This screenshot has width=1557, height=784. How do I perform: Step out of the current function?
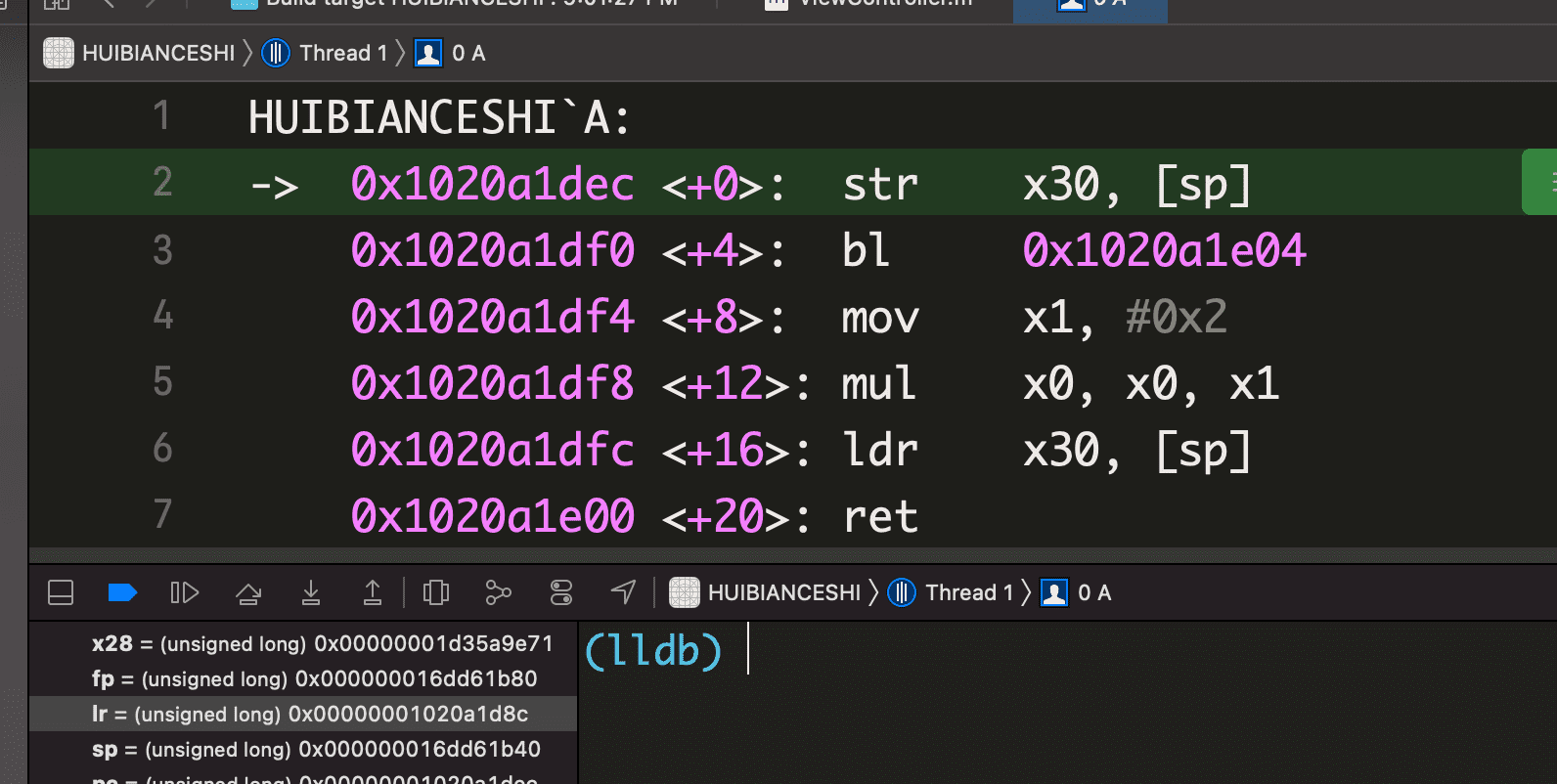click(373, 592)
